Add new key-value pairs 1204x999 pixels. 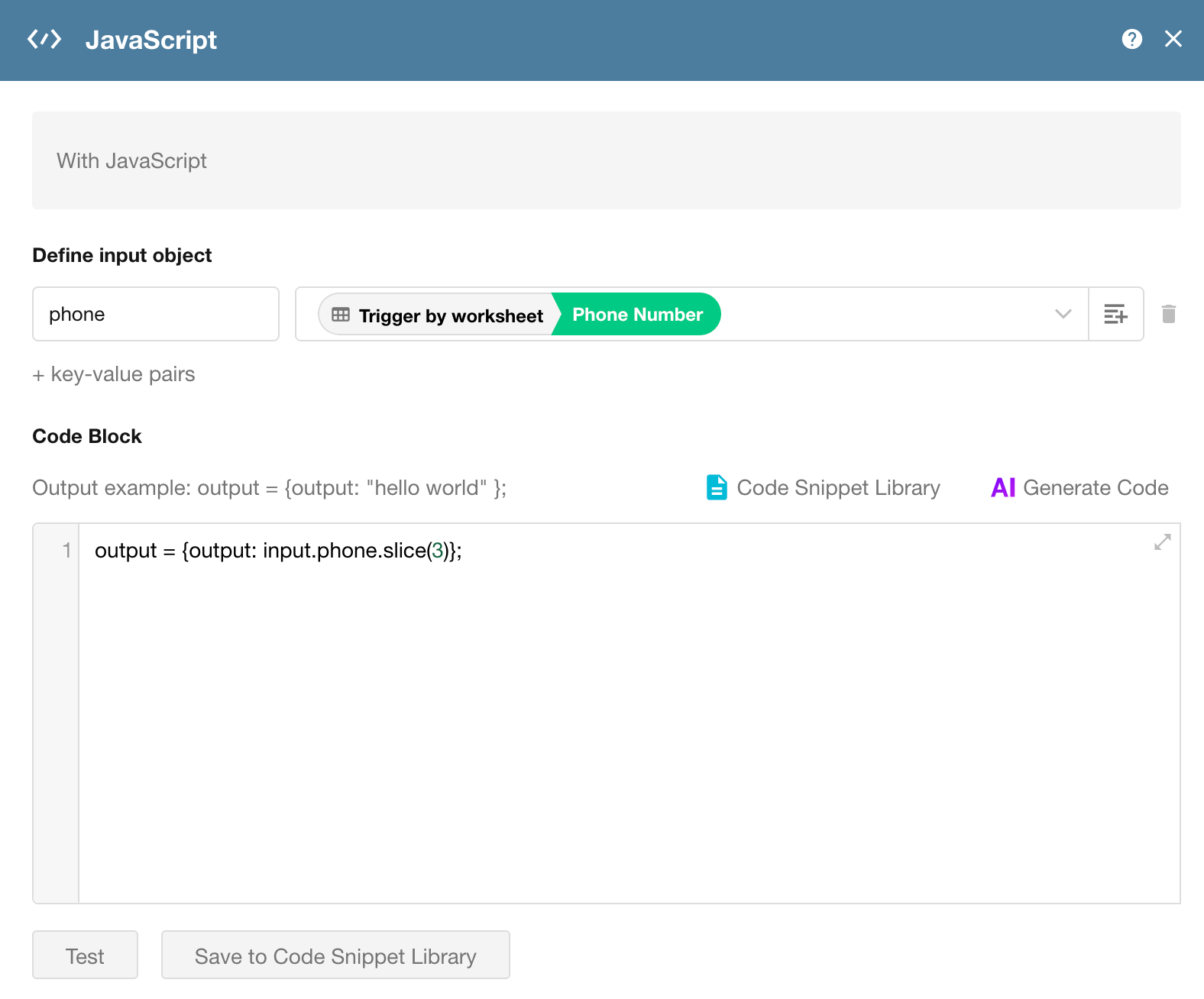tap(114, 374)
